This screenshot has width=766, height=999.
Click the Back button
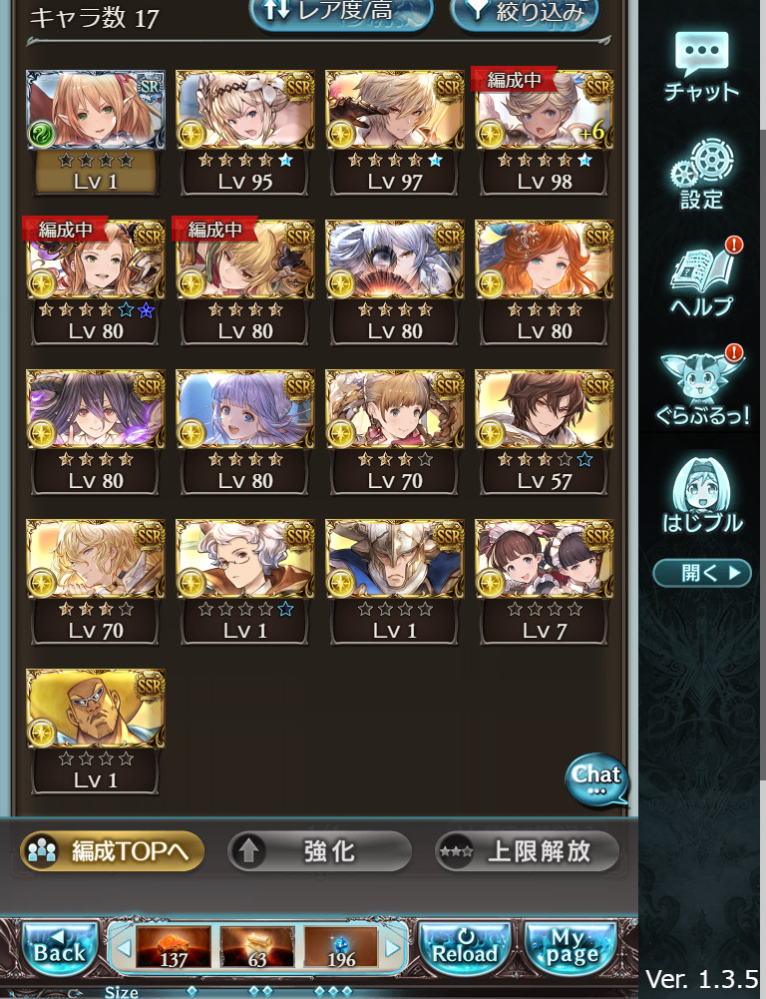tap(59, 948)
